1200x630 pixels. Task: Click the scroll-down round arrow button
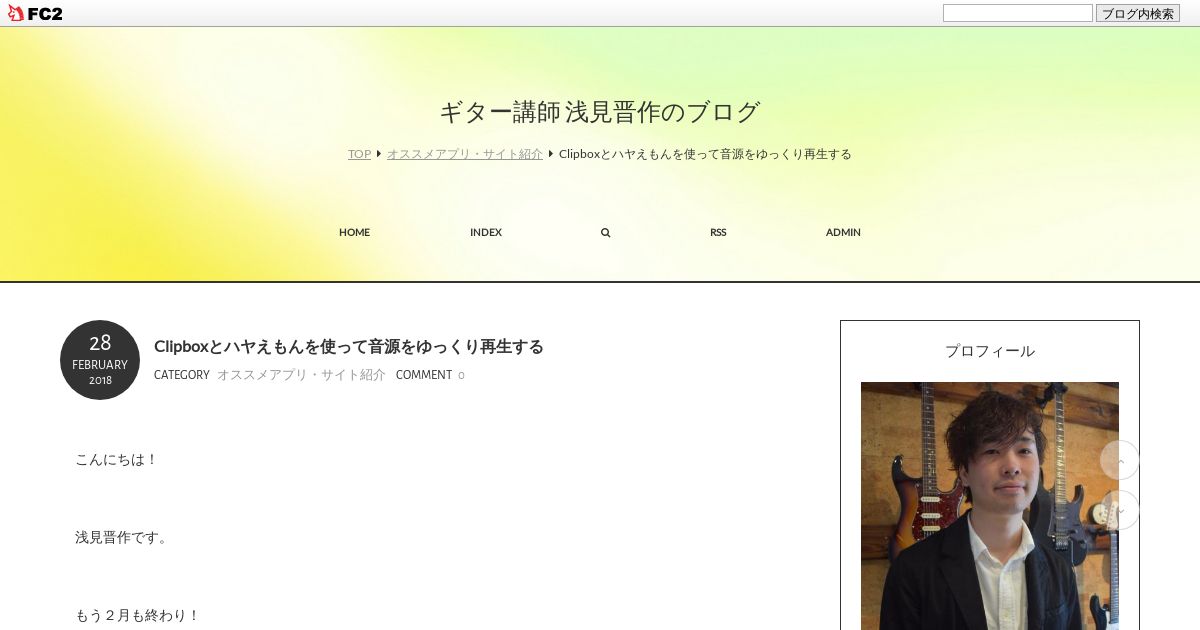tap(1120, 510)
